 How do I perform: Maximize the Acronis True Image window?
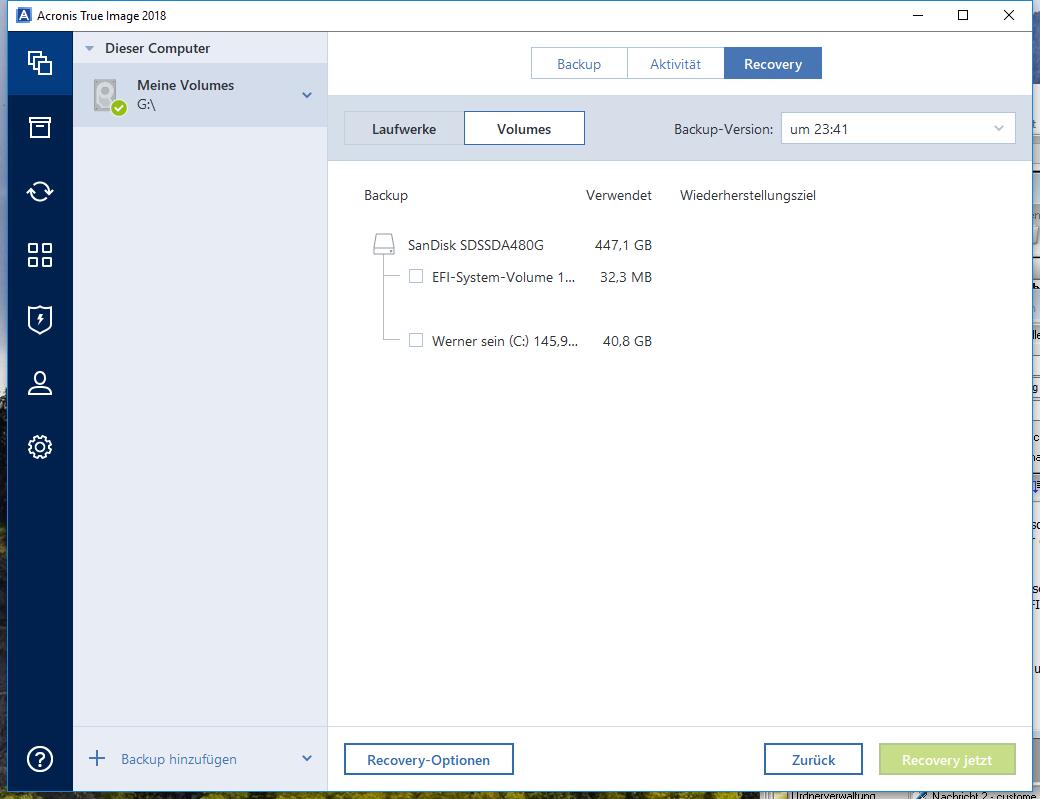coord(963,15)
